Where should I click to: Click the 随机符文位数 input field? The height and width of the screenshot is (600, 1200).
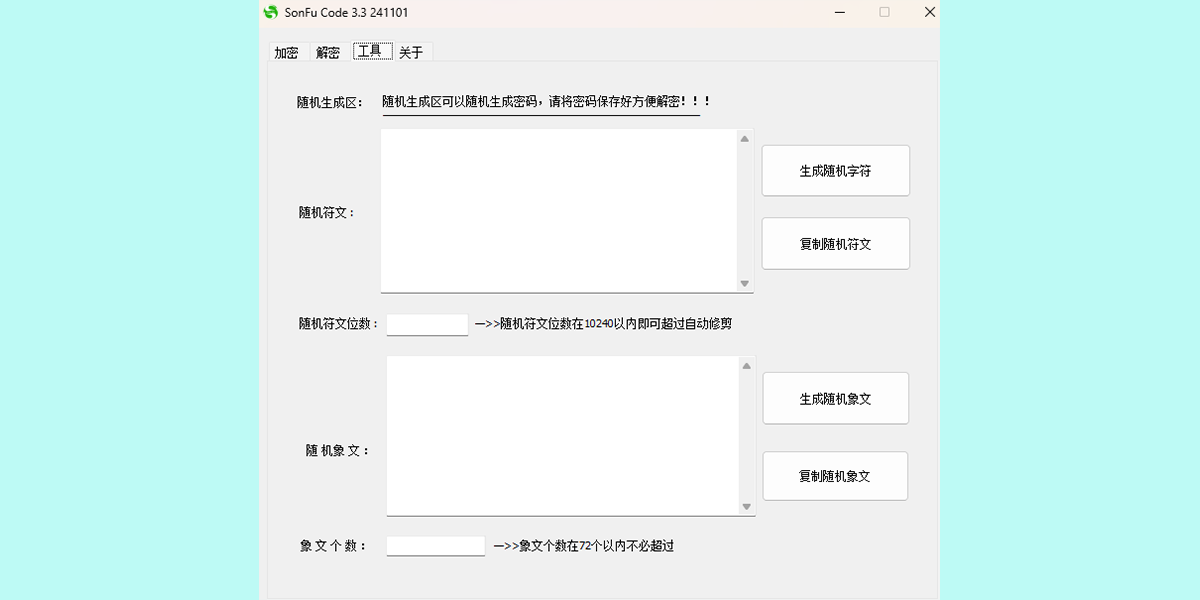pyautogui.click(x=426, y=324)
